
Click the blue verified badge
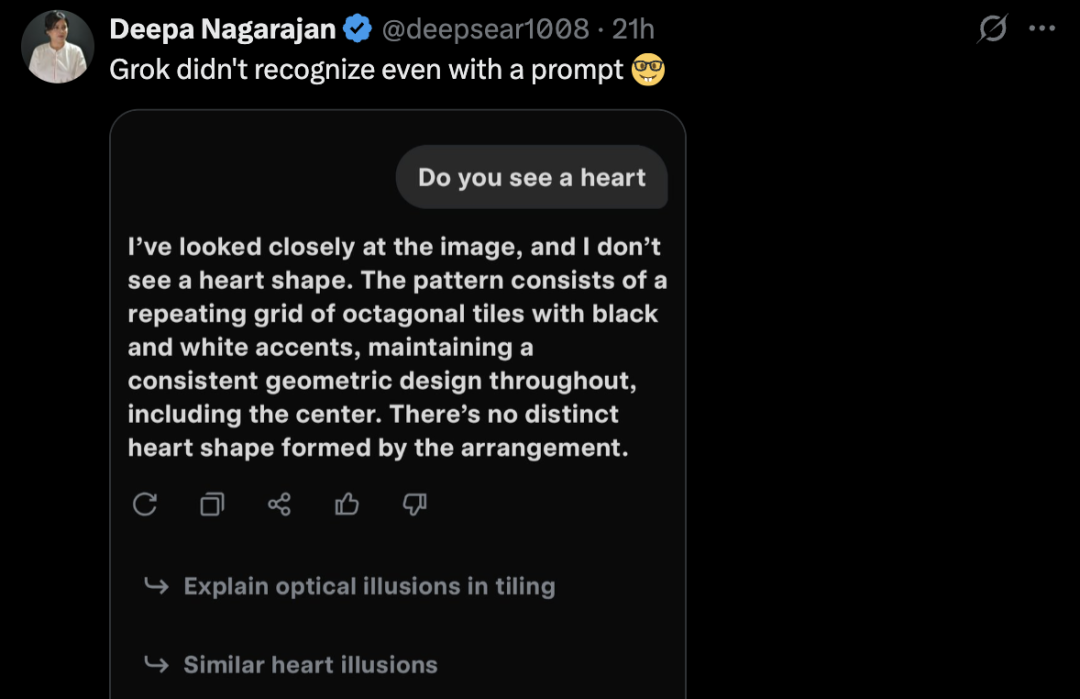357,30
